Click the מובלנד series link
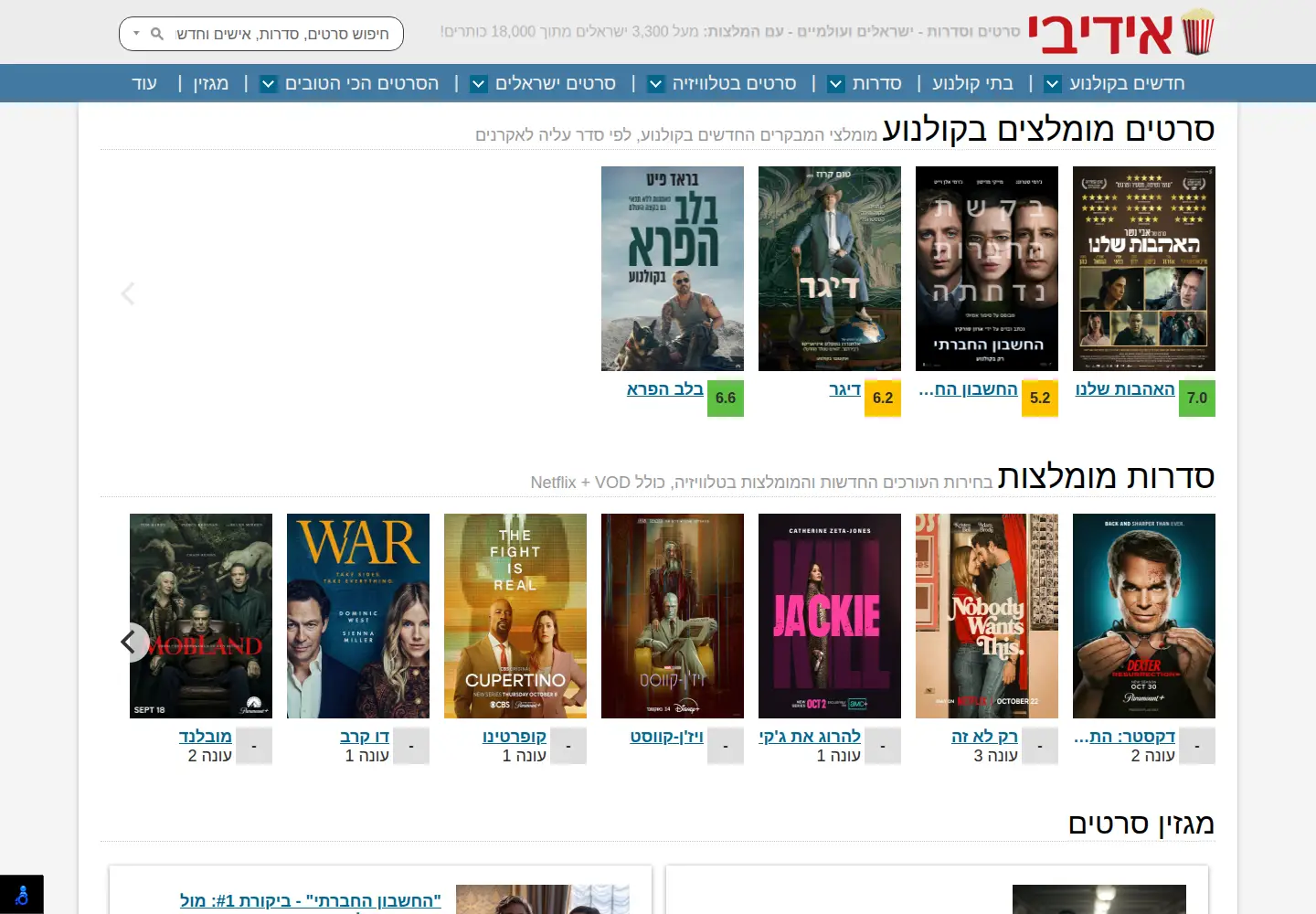1316x914 pixels. 206,737
